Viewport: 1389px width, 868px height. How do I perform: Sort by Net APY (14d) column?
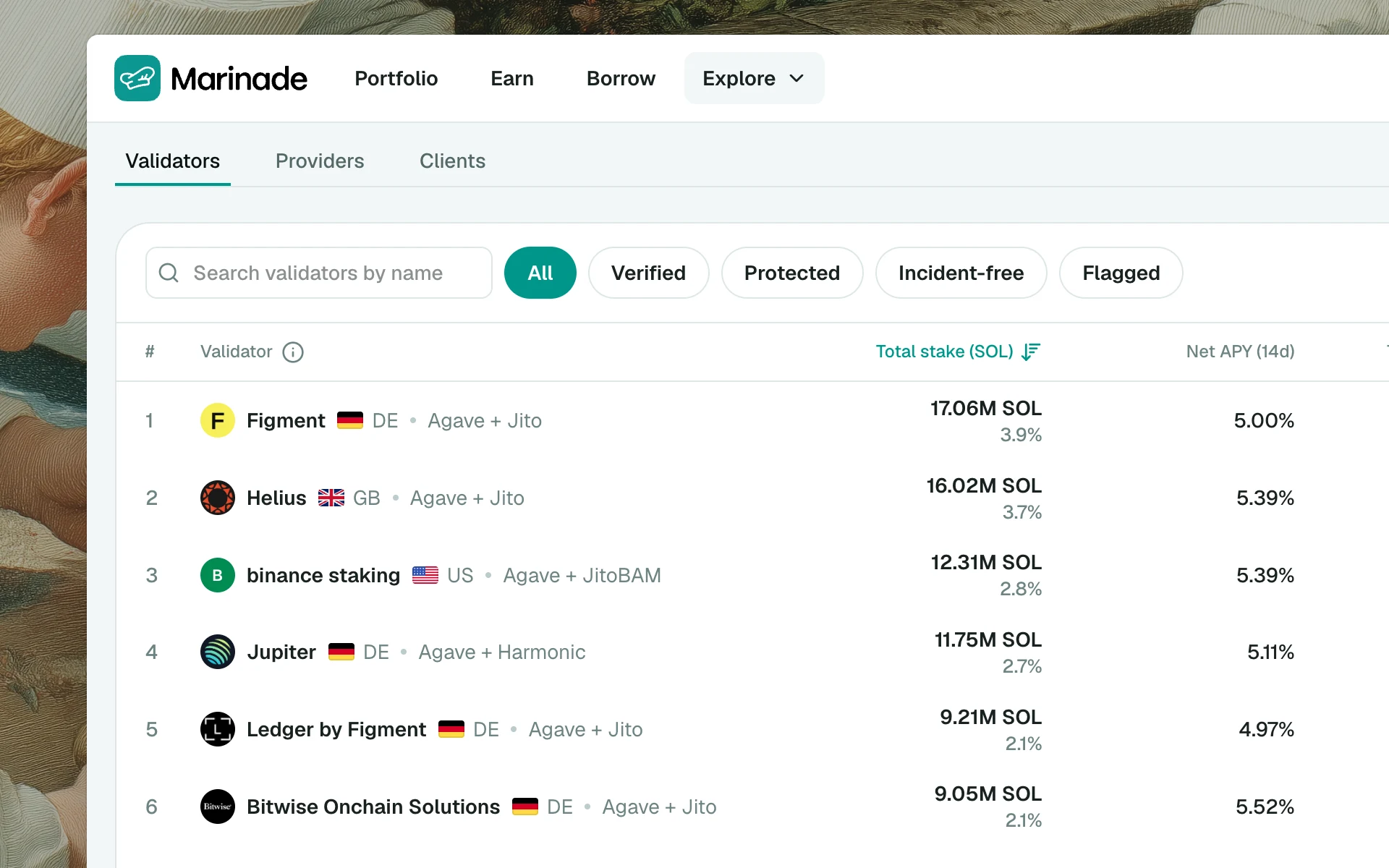1241,352
